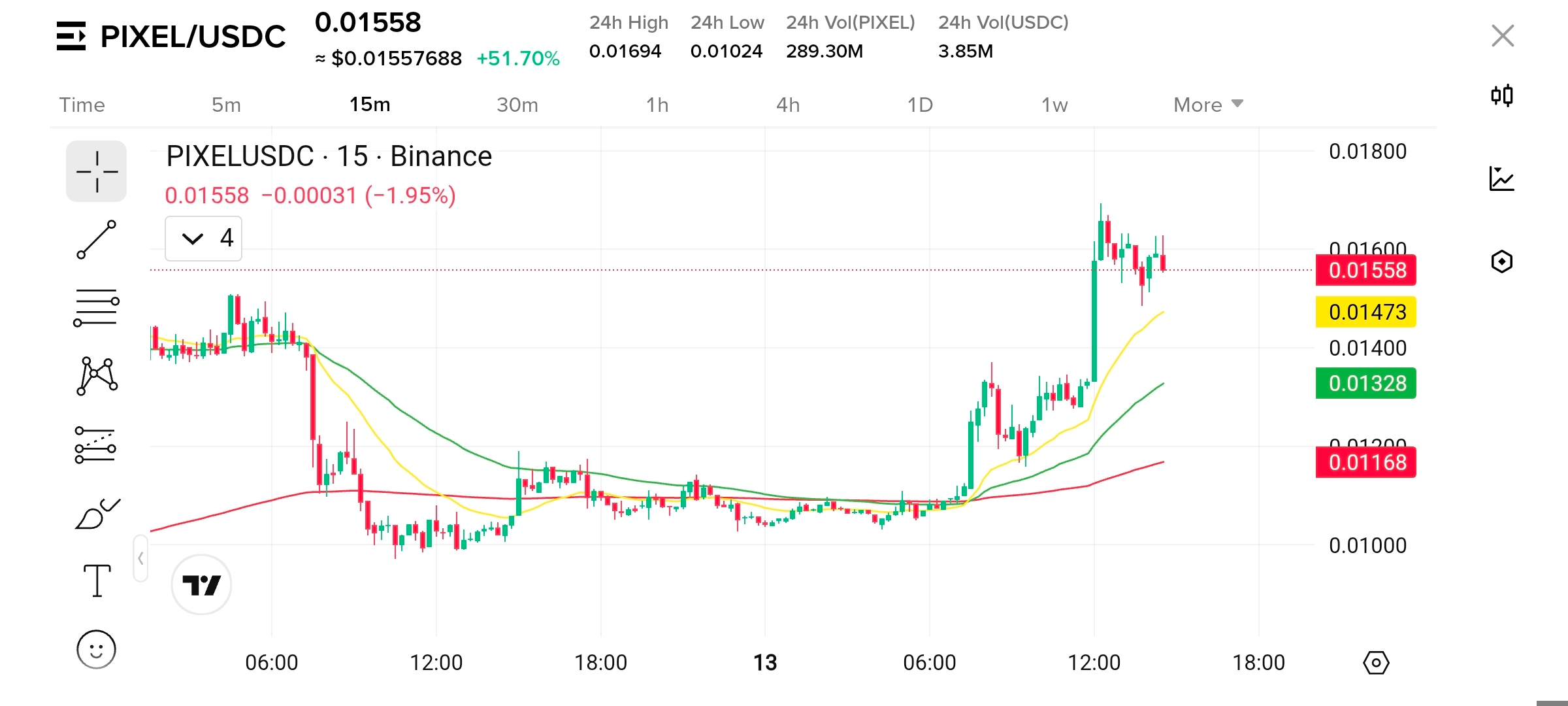Screen dimensions: 1568x706
Task: Collapse the indicator legend showing 4
Action: [x=193, y=239]
